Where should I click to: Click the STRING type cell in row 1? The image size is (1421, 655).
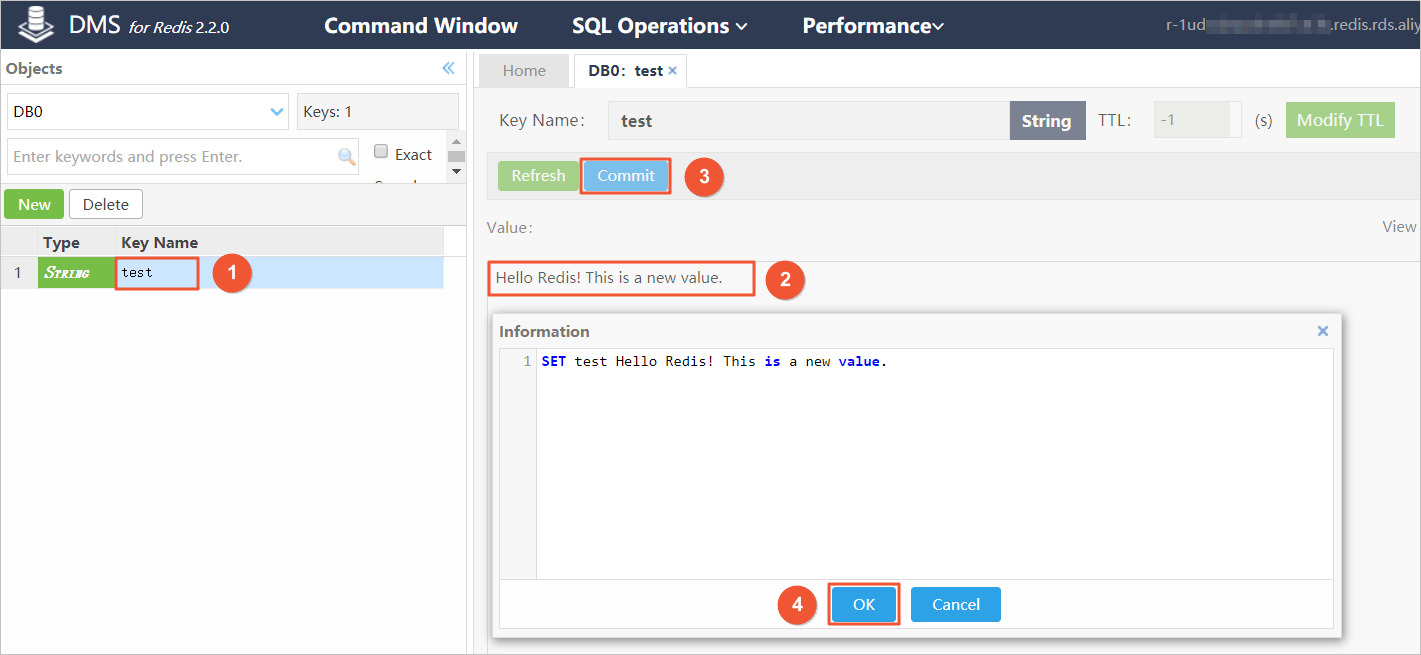tap(76, 273)
